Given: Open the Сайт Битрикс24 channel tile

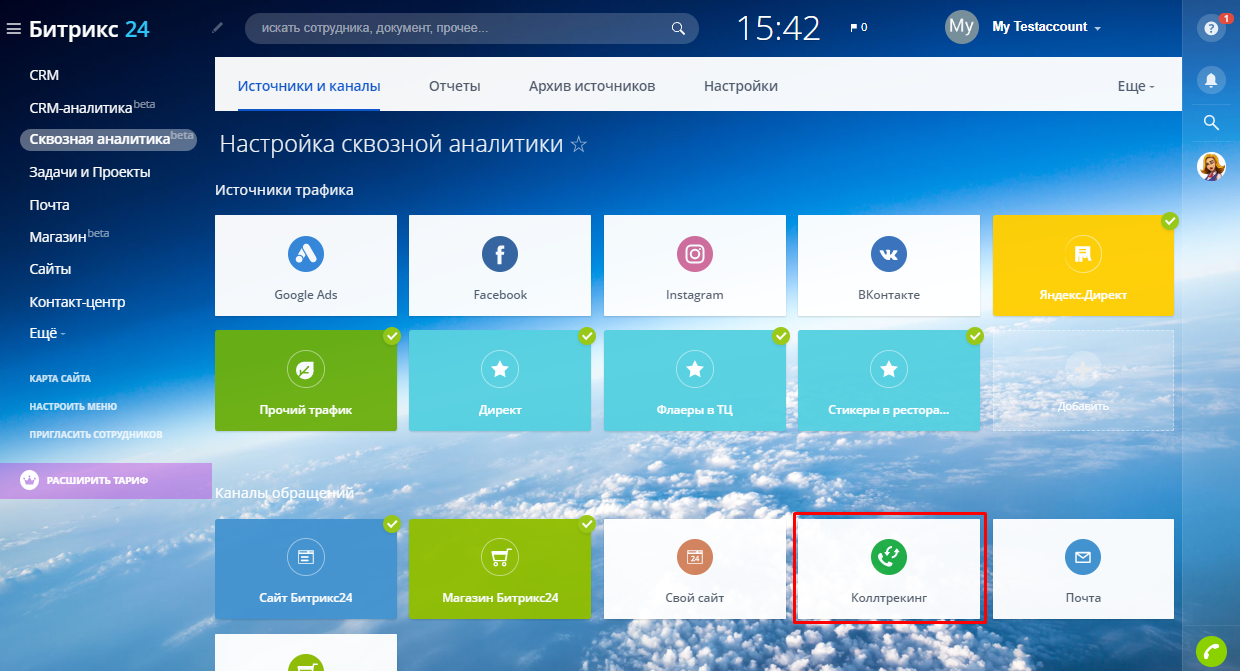Looking at the screenshot, I should pyautogui.click(x=306, y=569).
